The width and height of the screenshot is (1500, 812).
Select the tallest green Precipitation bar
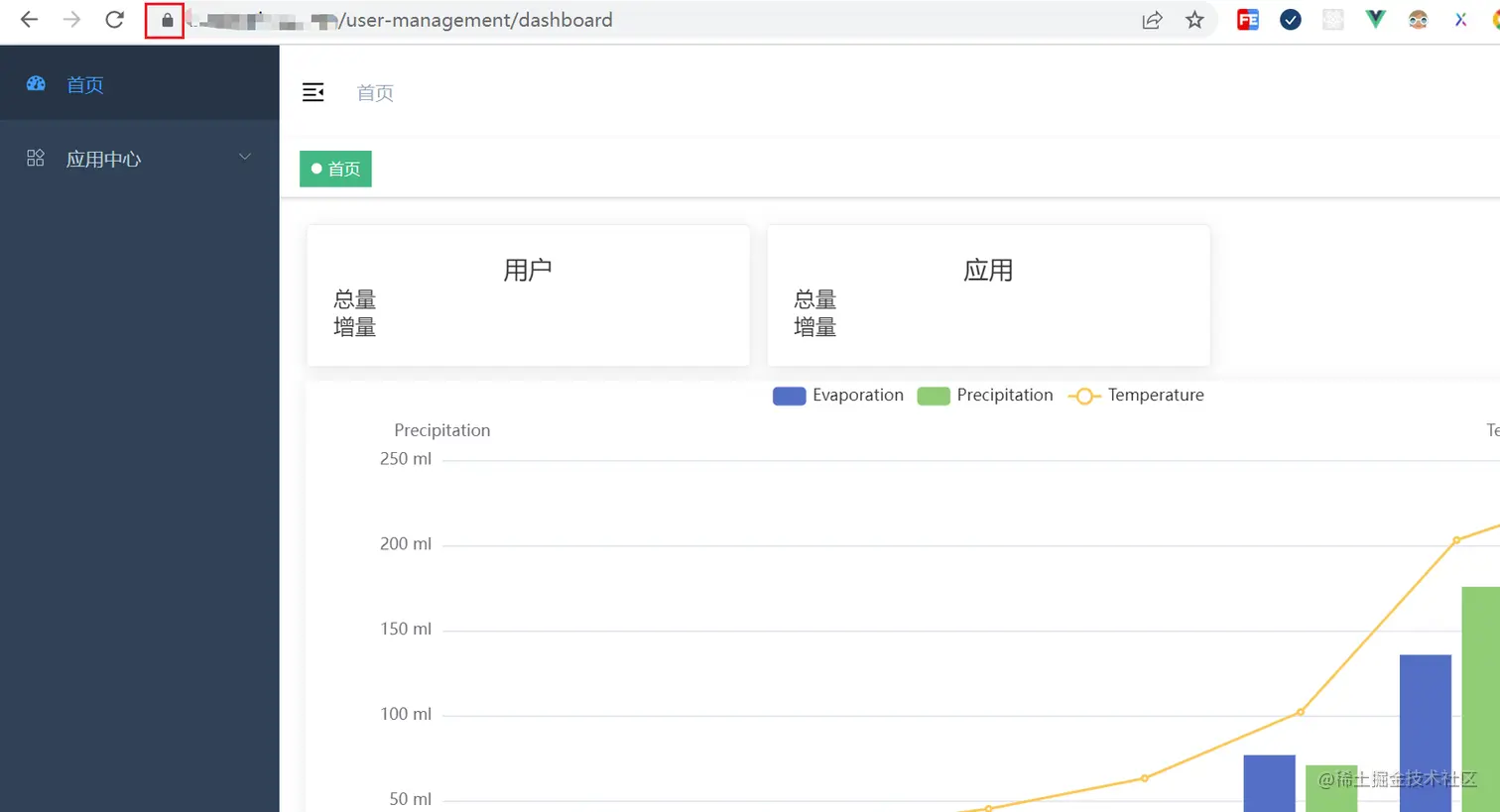point(1481,699)
